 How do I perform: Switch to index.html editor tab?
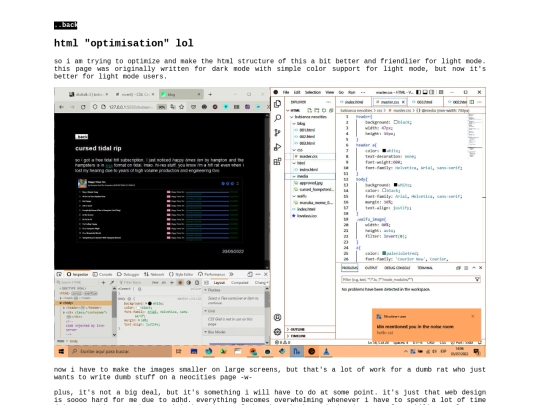354,102
